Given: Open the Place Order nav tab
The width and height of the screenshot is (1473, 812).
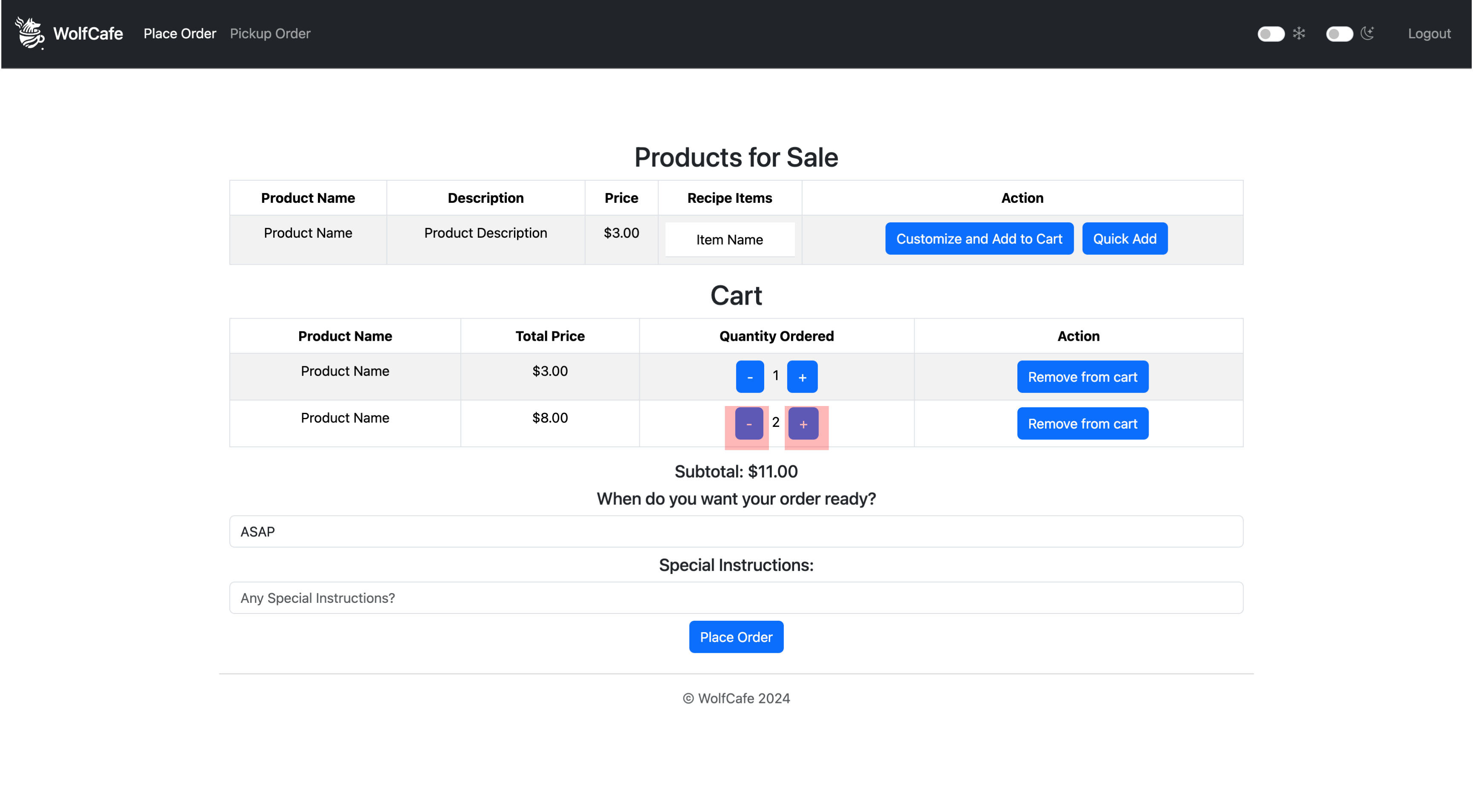Looking at the screenshot, I should pos(179,34).
